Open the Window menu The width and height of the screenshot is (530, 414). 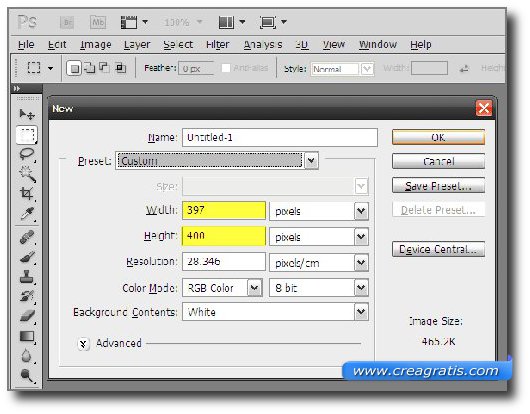pos(378,45)
